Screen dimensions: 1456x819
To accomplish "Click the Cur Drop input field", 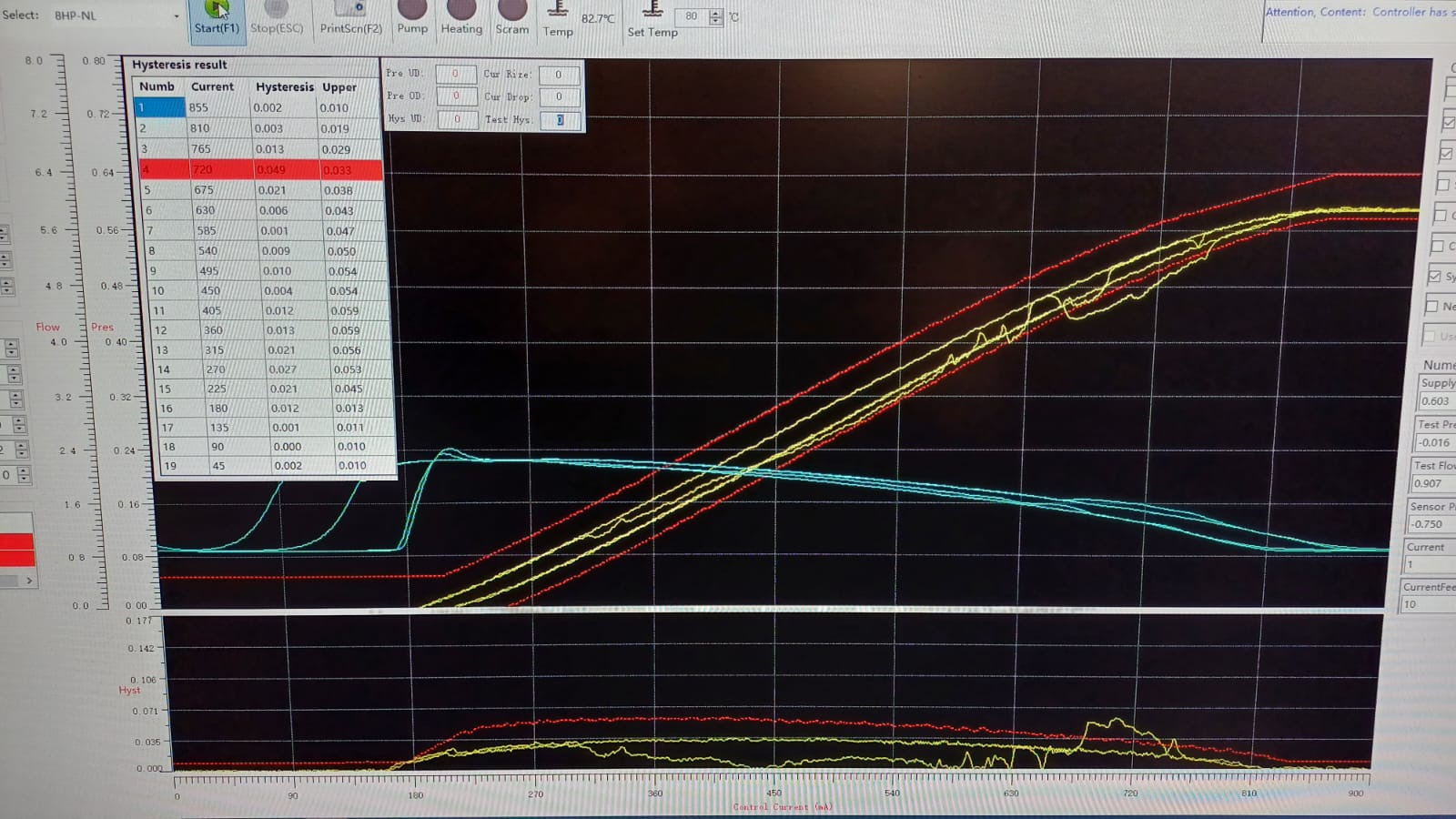I will pyautogui.click(x=560, y=96).
